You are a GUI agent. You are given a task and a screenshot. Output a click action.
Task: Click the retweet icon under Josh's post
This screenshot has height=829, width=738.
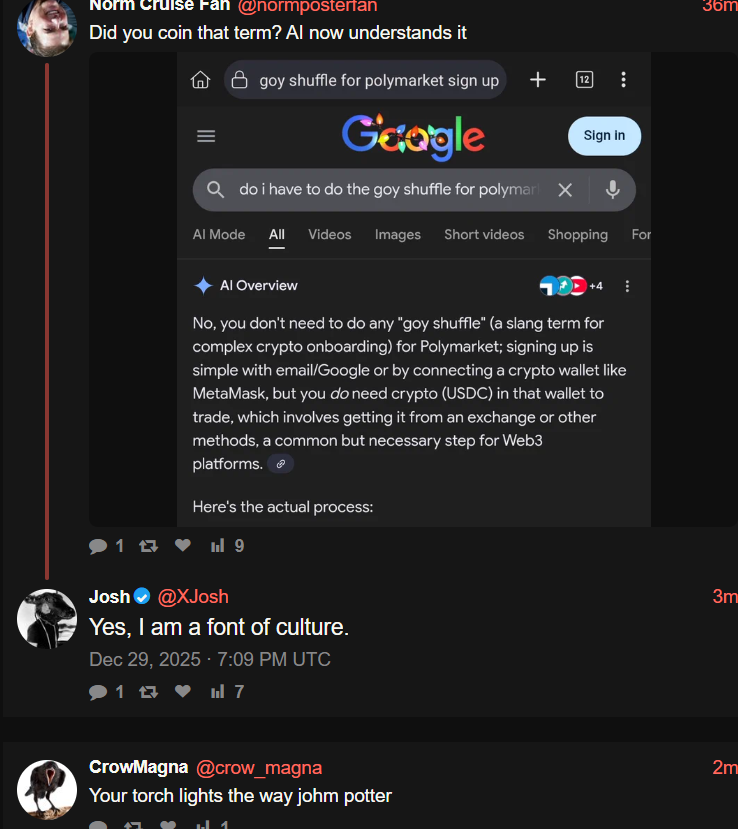click(149, 691)
